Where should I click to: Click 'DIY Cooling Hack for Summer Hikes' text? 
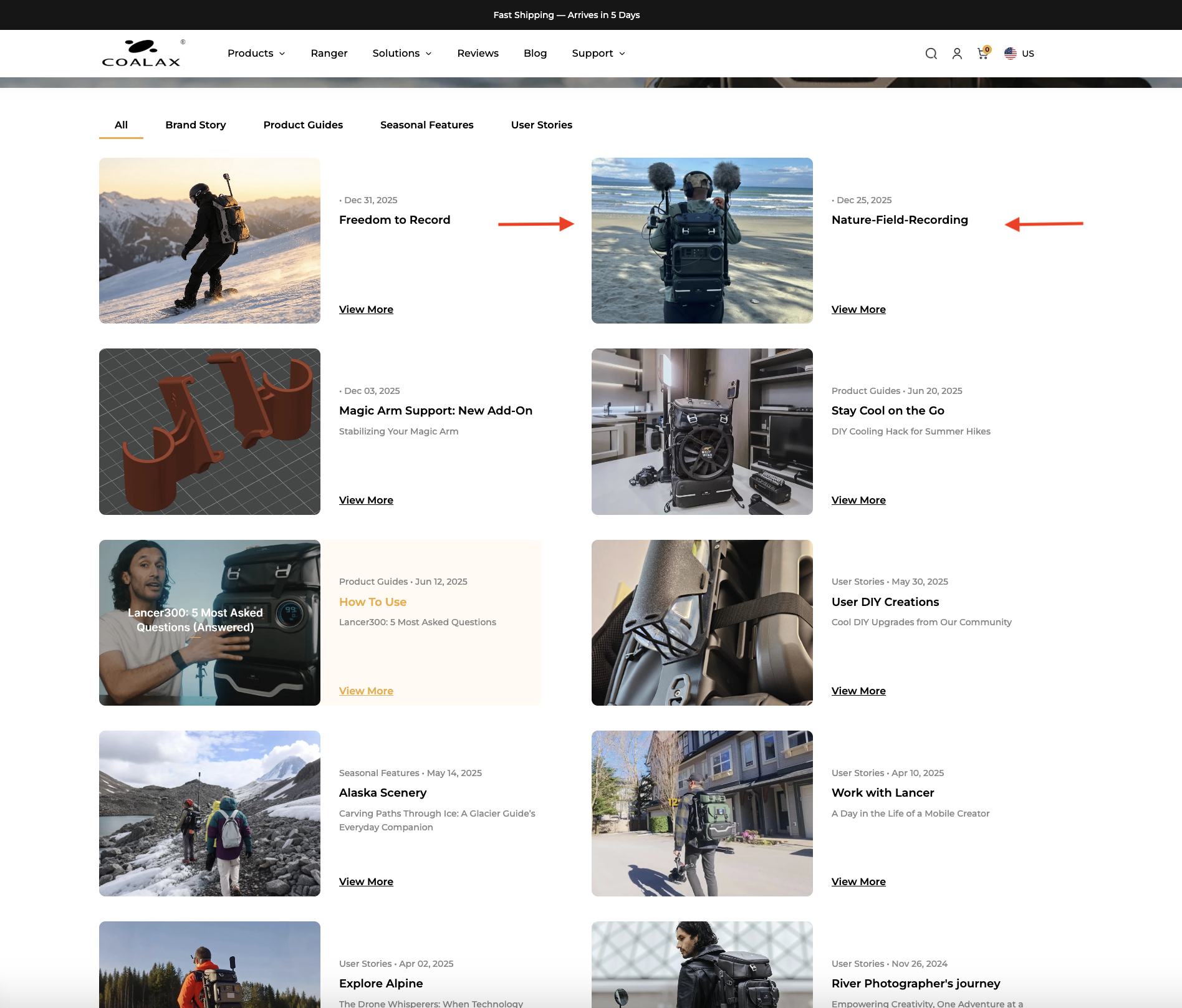[x=911, y=431]
